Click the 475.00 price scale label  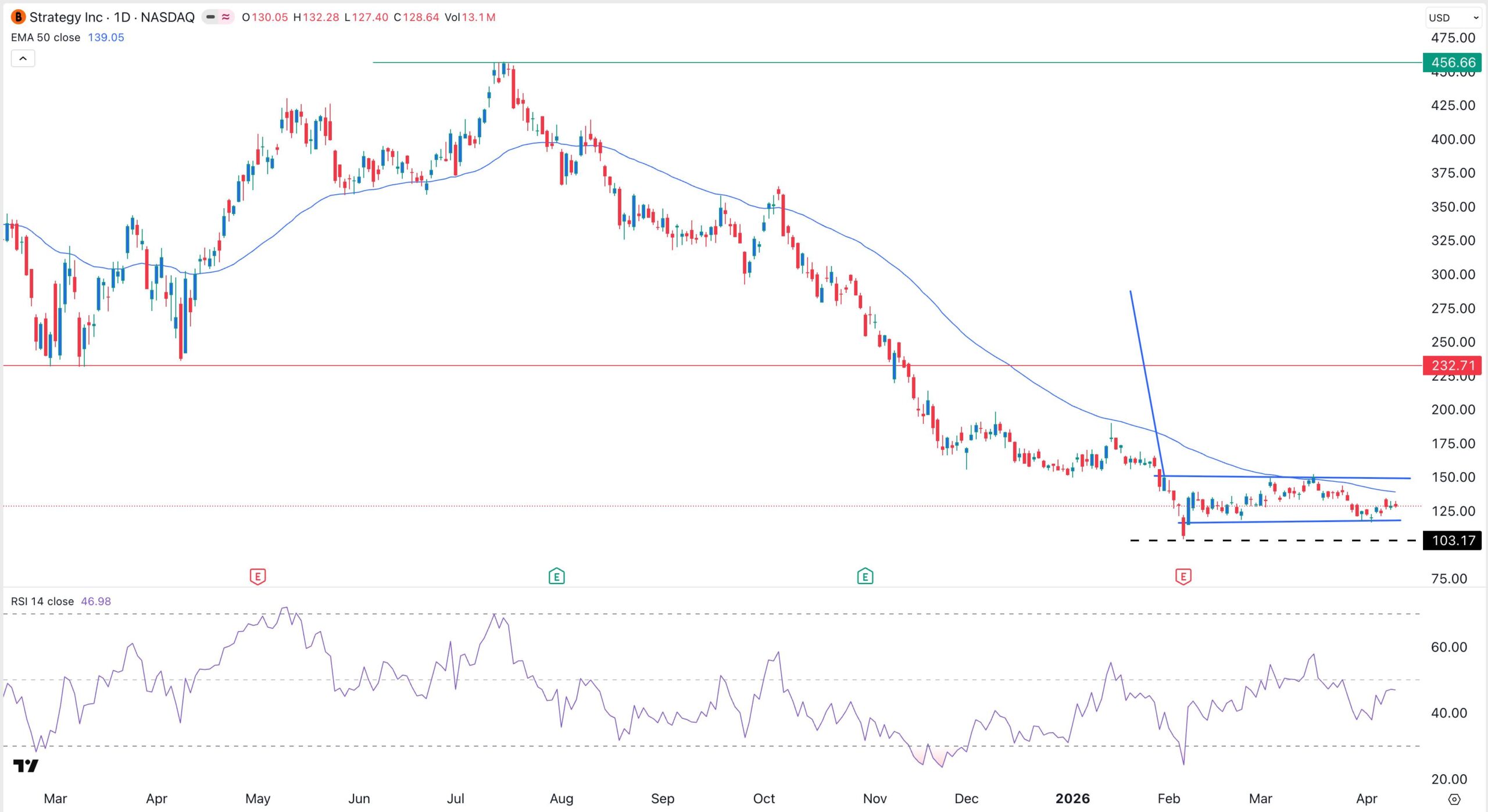tap(1453, 38)
